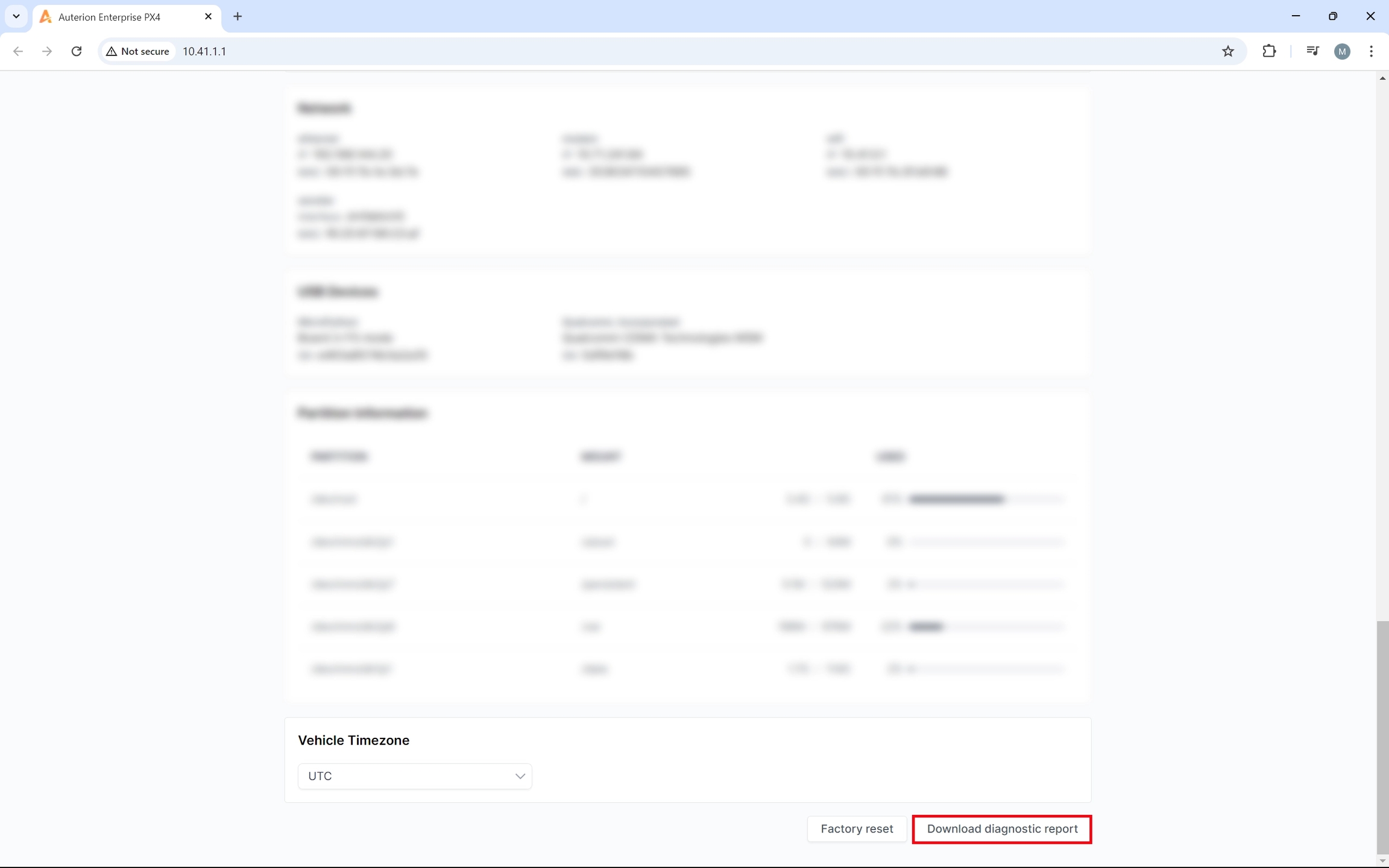This screenshot has height=868, width=1389.
Task: Open Chrome three-dot menu
Action: [1371, 51]
